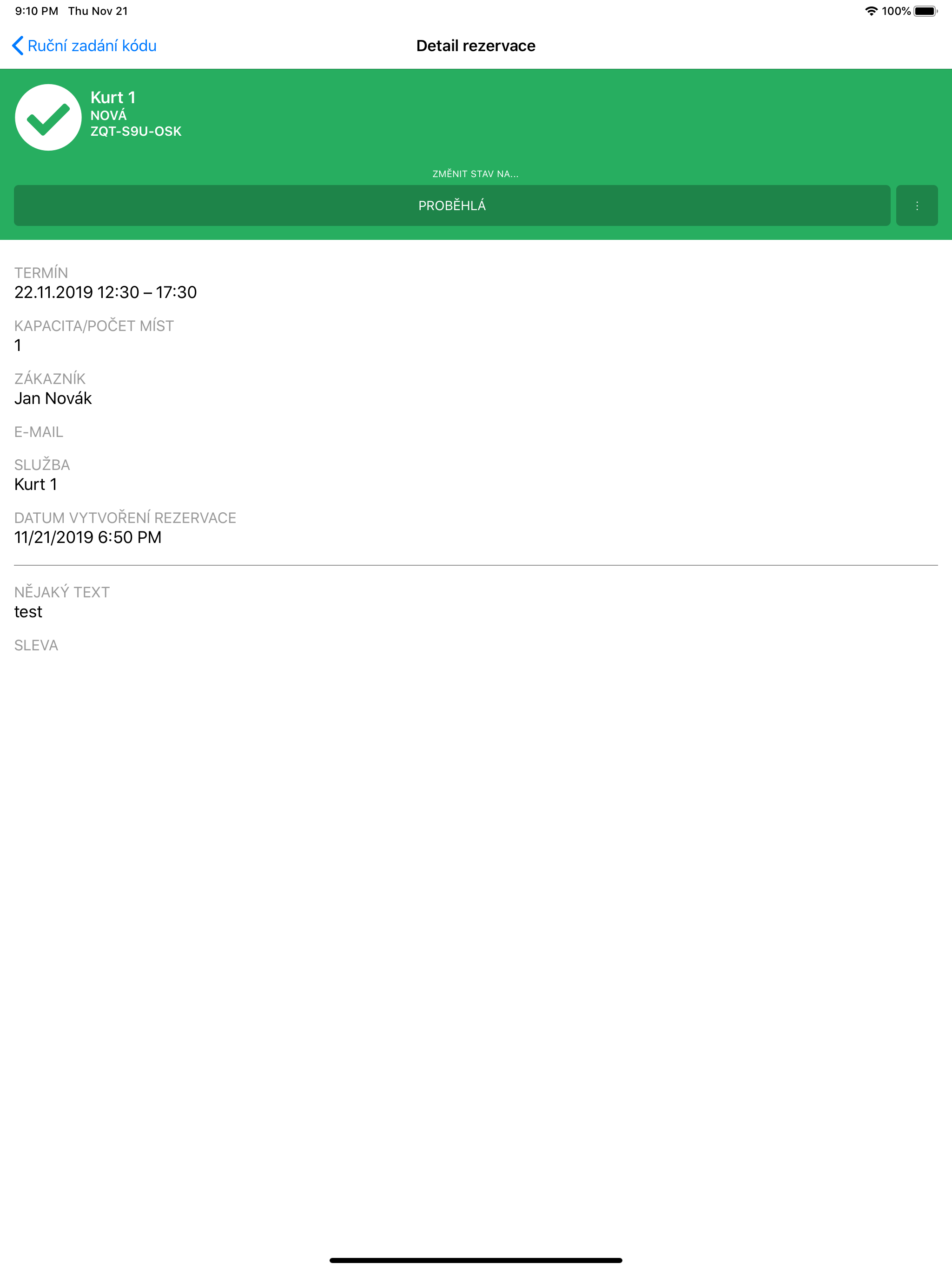This screenshot has height=1270, width=952.
Task: Tap the Thu Nov 21 date in status bar
Action: [x=98, y=11]
